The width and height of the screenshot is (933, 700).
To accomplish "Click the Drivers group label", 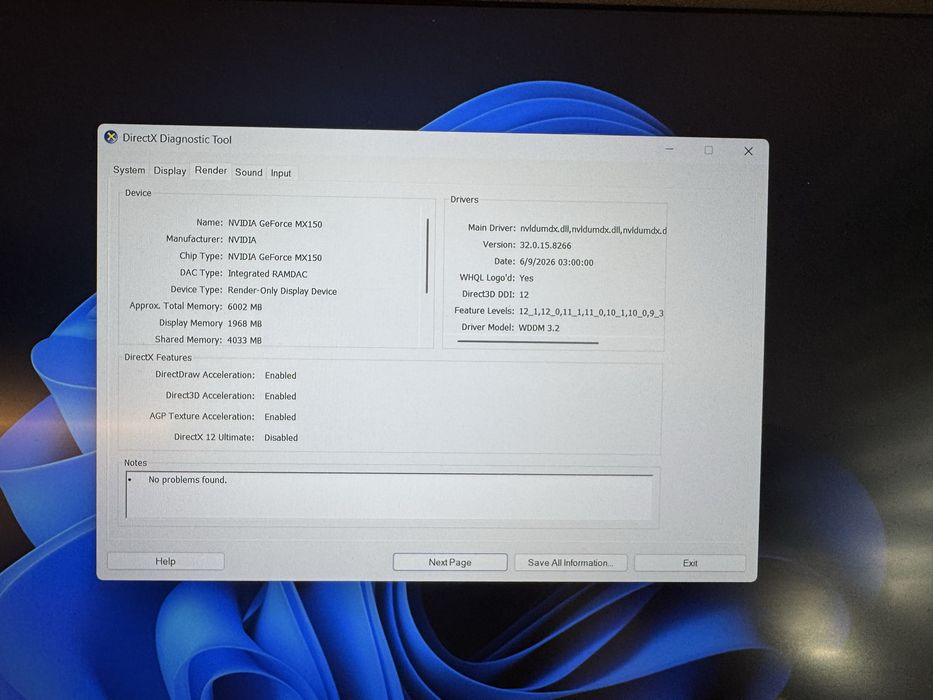I will (464, 199).
